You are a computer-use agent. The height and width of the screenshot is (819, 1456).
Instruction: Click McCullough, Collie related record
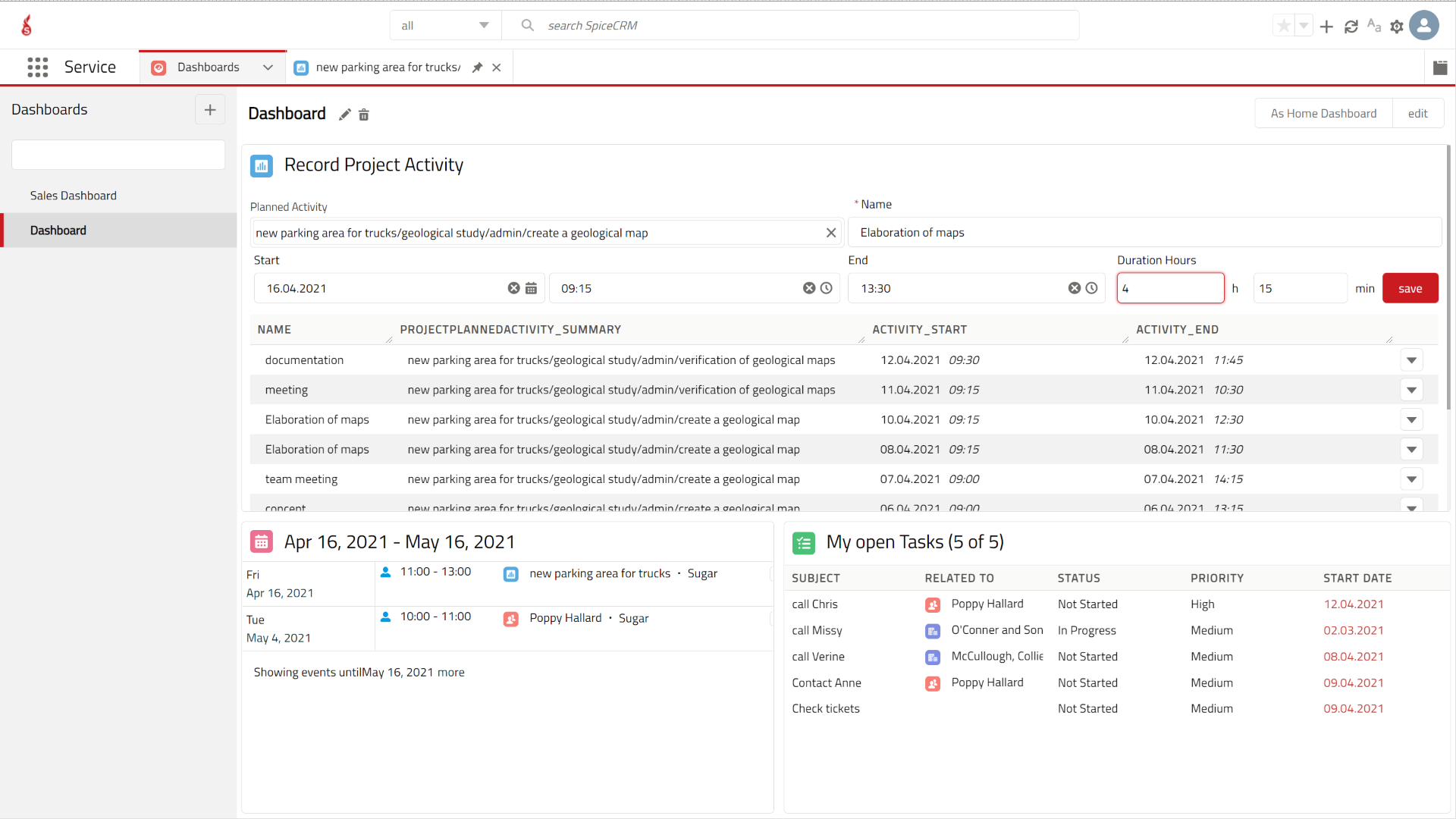click(996, 657)
